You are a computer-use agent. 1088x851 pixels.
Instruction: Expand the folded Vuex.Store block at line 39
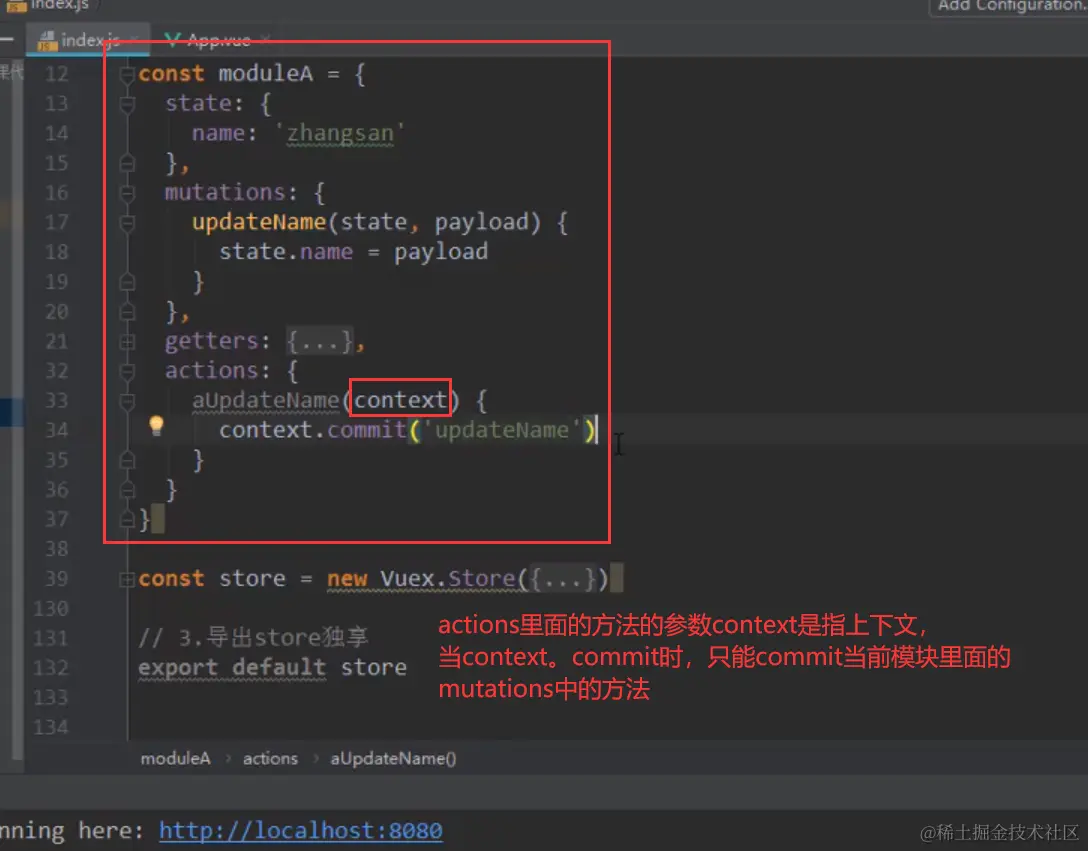[127, 578]
